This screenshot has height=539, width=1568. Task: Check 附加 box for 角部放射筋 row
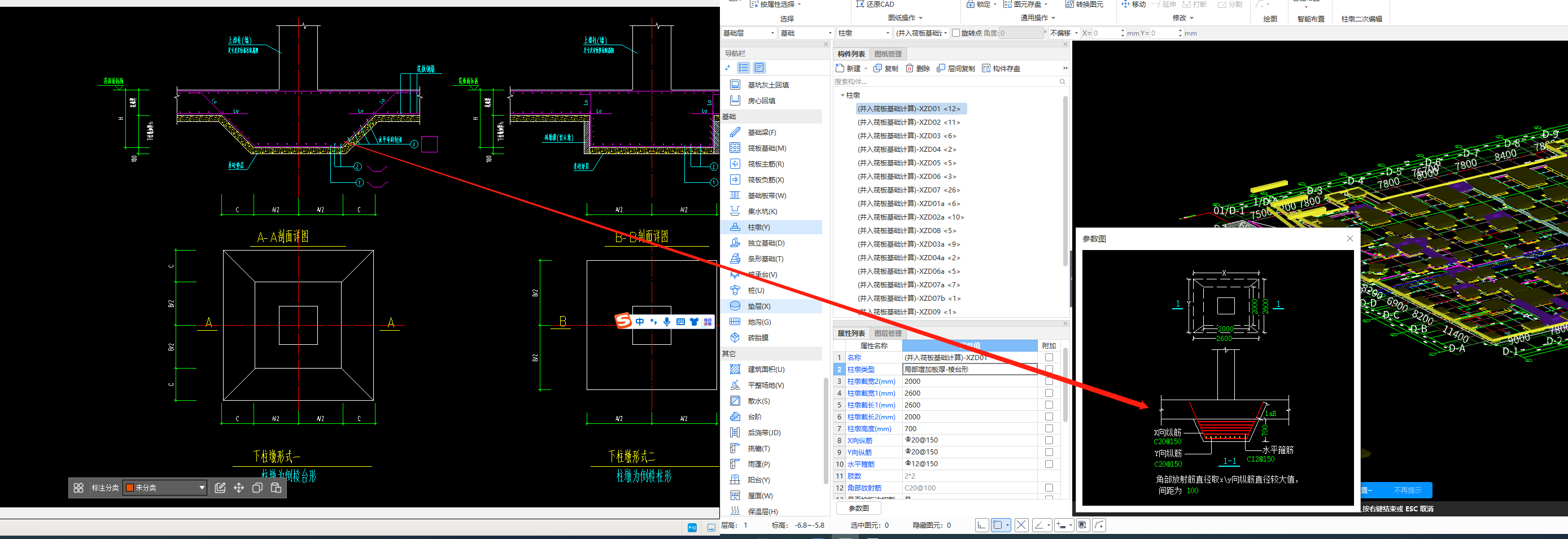[x=1049, y=488]
